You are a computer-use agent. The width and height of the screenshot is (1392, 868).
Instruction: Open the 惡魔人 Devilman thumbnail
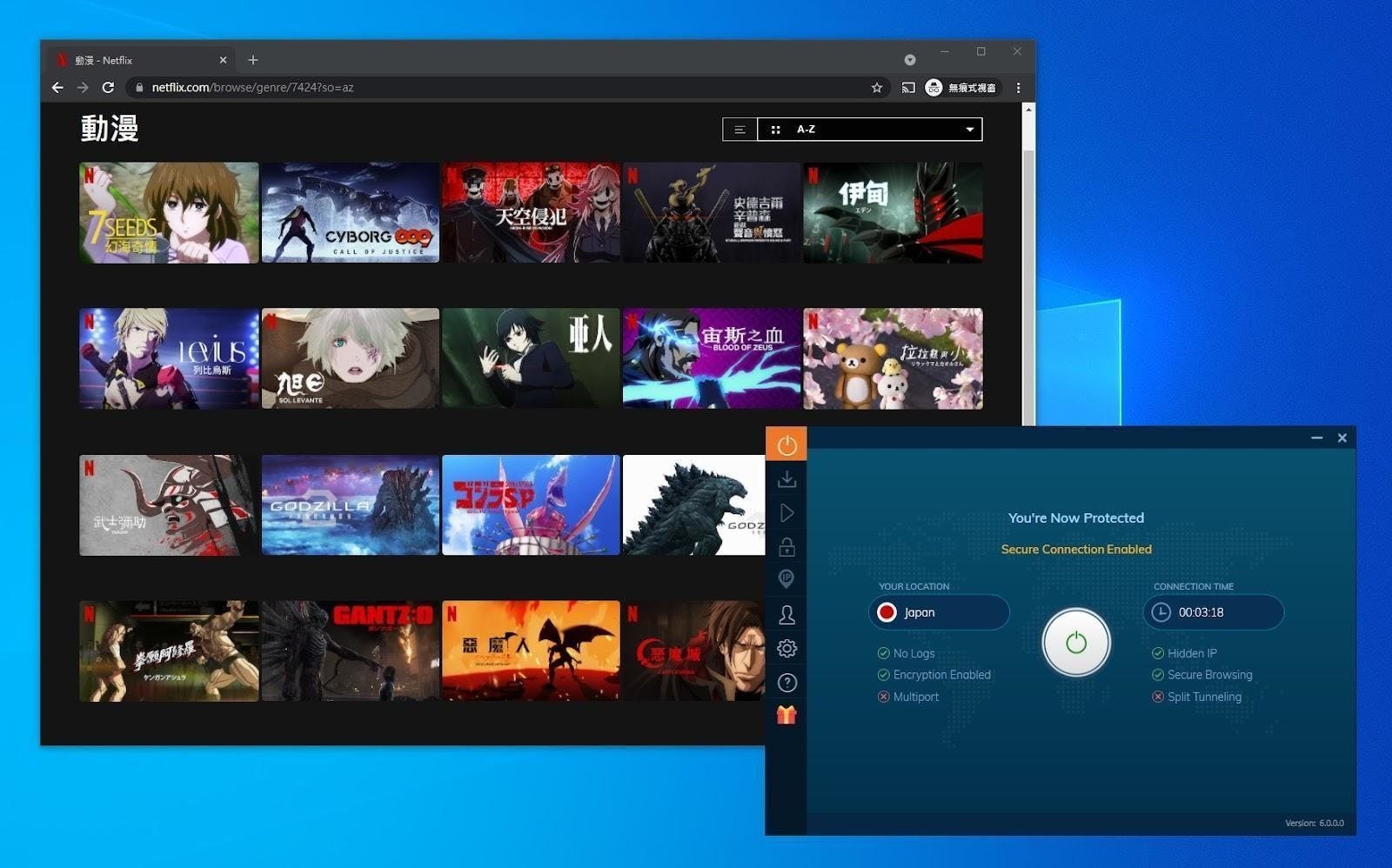(x=531, y=651)
